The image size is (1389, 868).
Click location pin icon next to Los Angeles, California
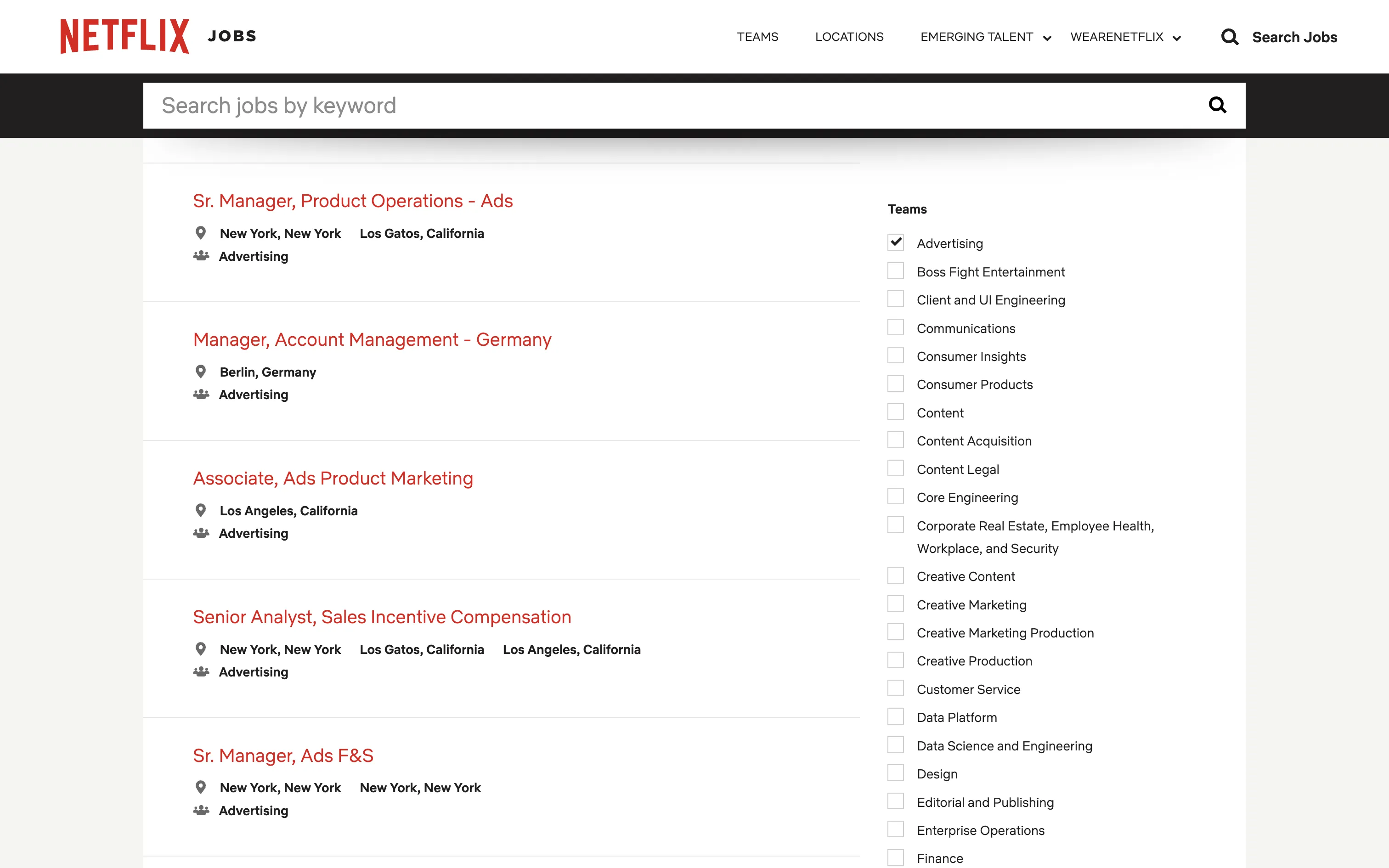[200, 510]
